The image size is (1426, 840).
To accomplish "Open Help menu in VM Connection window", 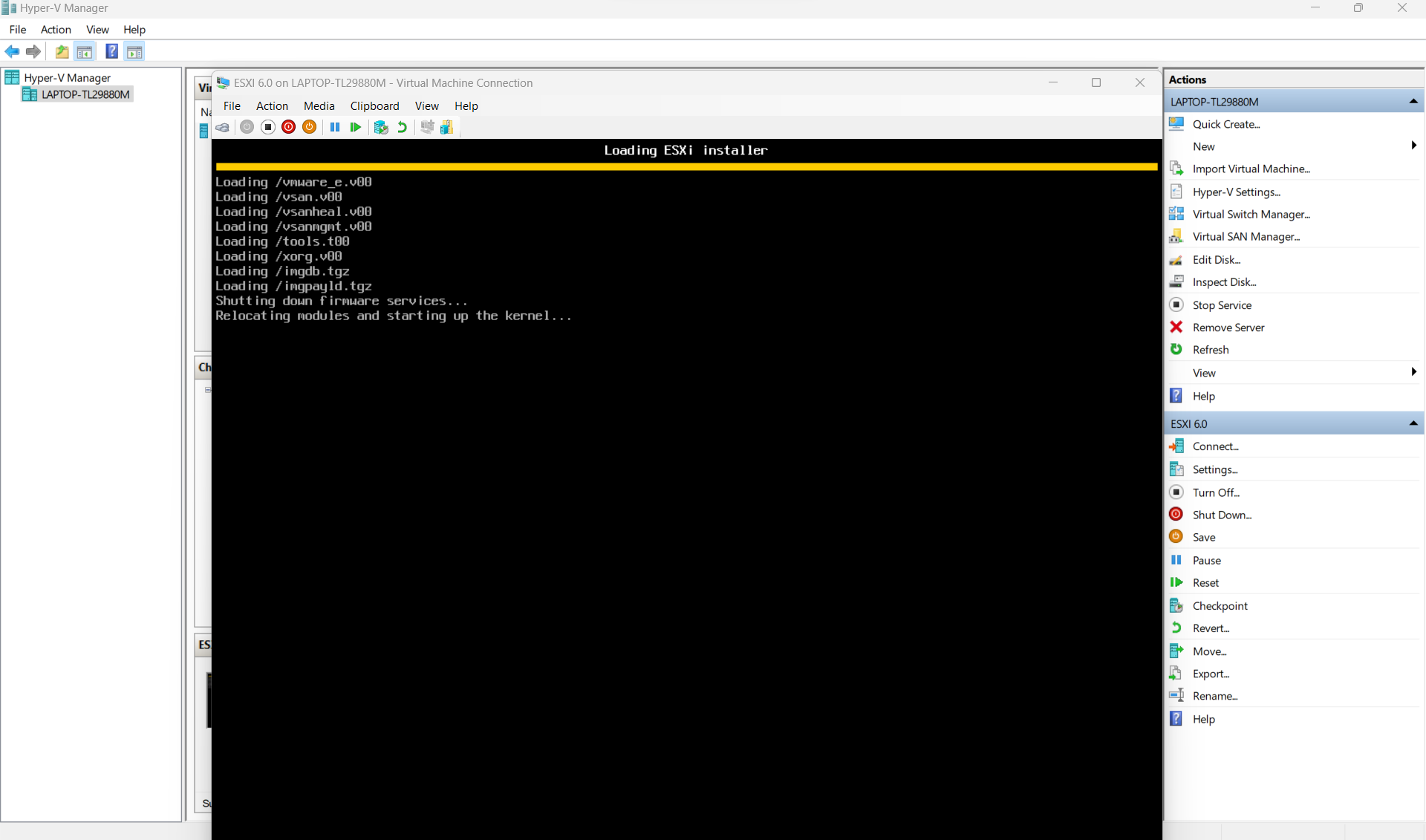I will tap(466, 106).
